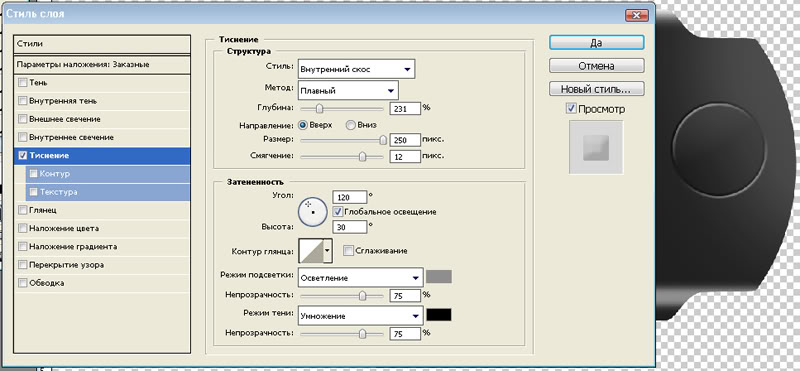This screenshot has width=800, height=371.
Task: Enable the Сглаживание checkbox
Action: click(349, 251)
